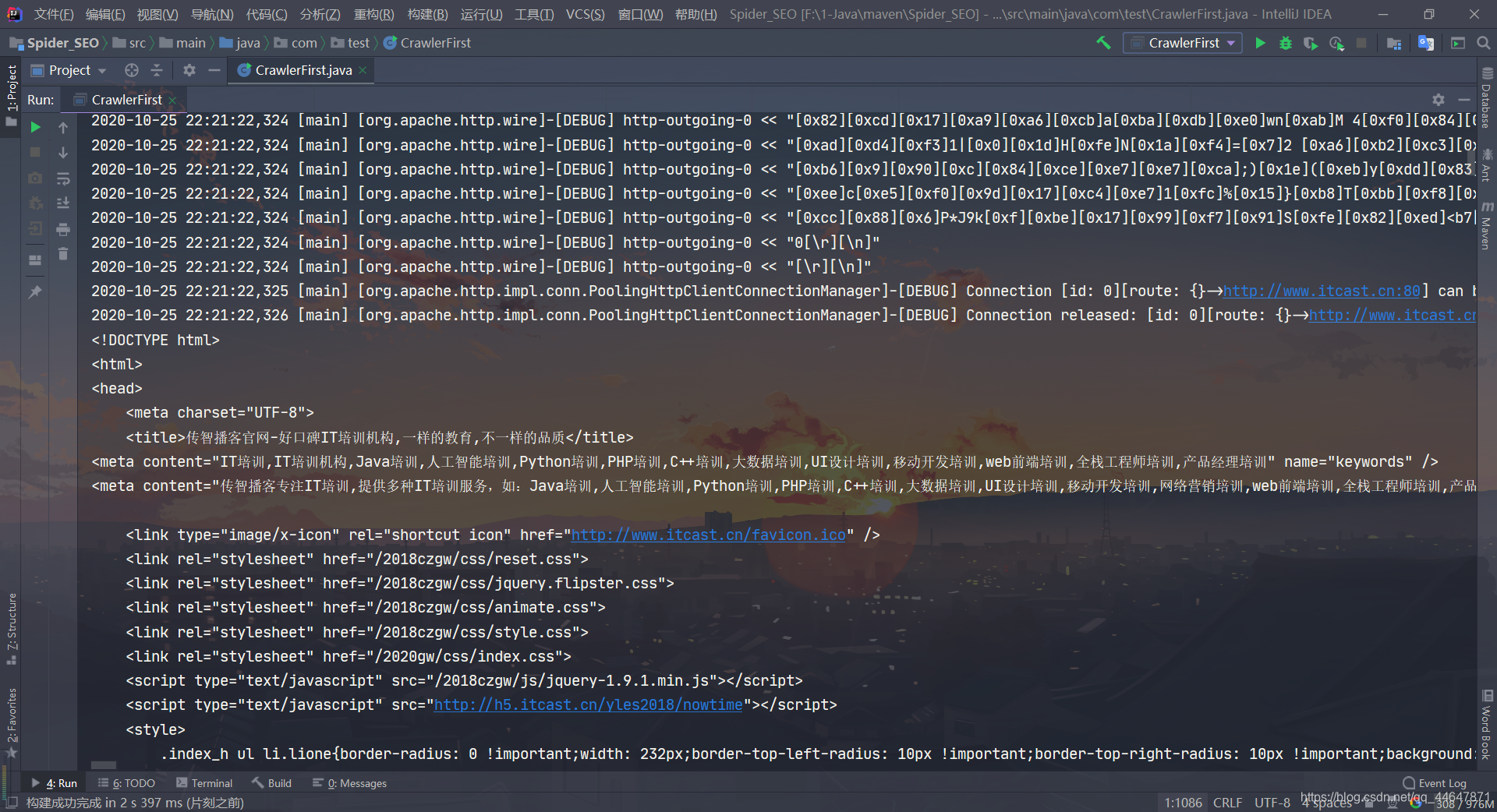
Task: Hide the Run panel with minus icon
Action: pos(1463,100)
